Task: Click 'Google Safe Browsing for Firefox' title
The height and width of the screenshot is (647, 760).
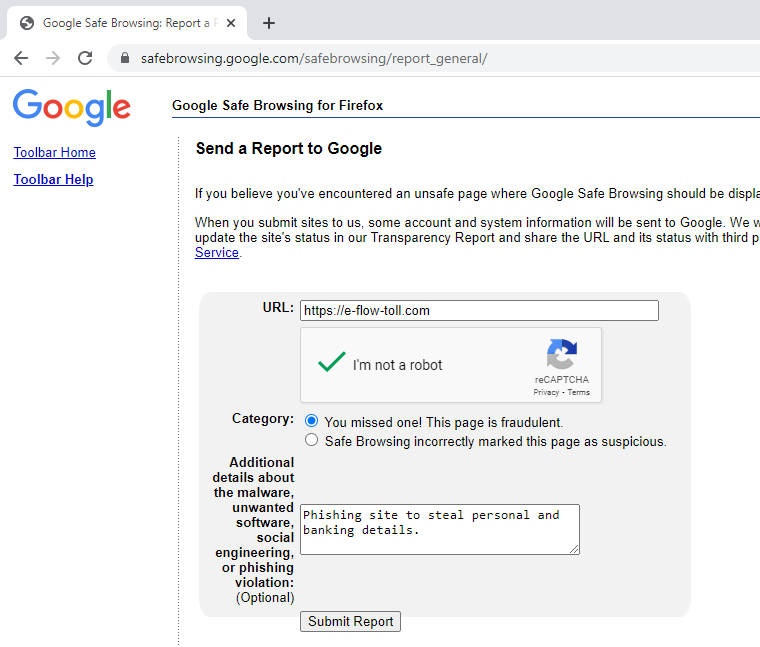Action: (x=278, y=105)
